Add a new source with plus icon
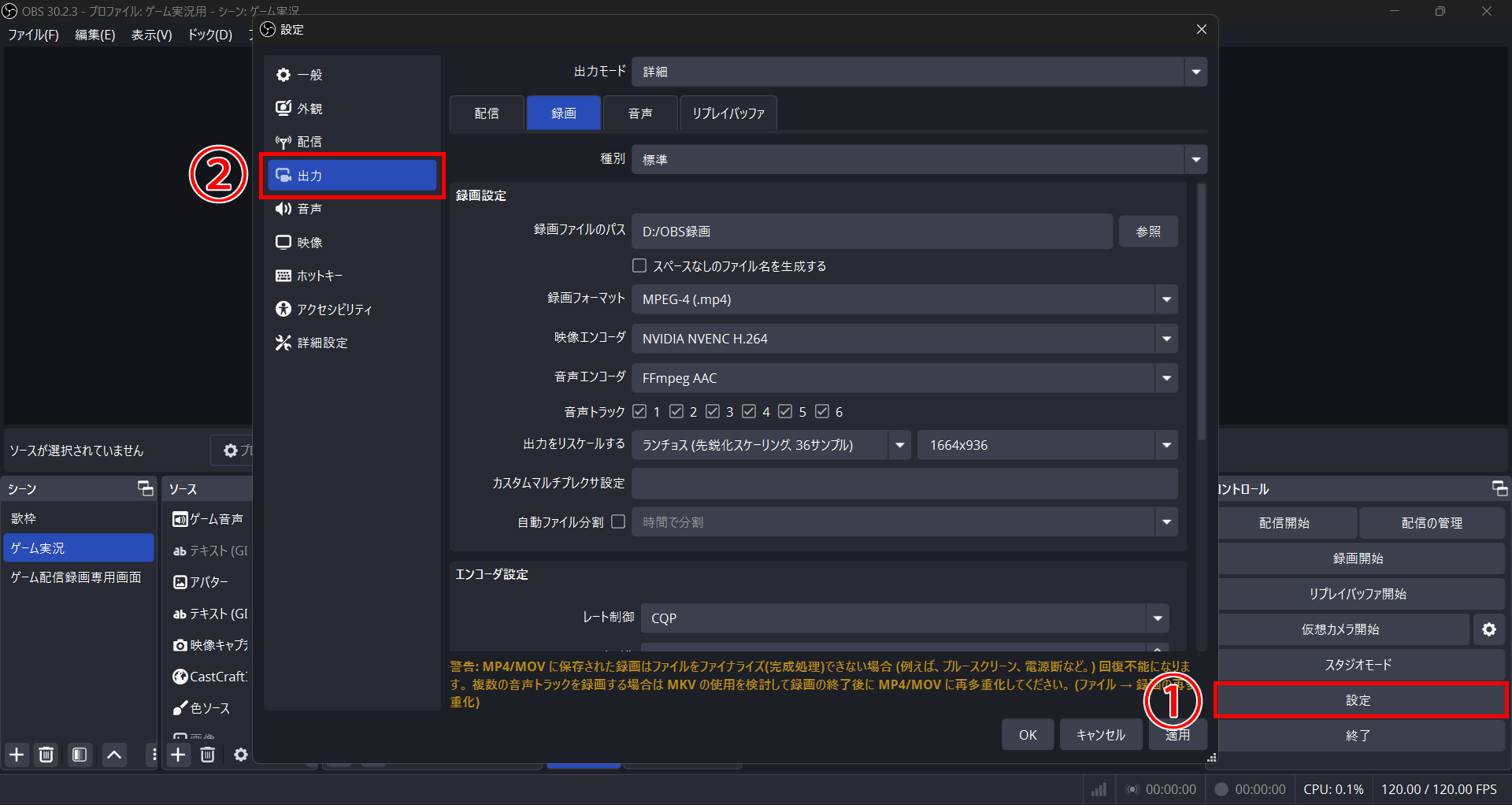This screenshot has height=805, width=1512. tap(179, 755)
